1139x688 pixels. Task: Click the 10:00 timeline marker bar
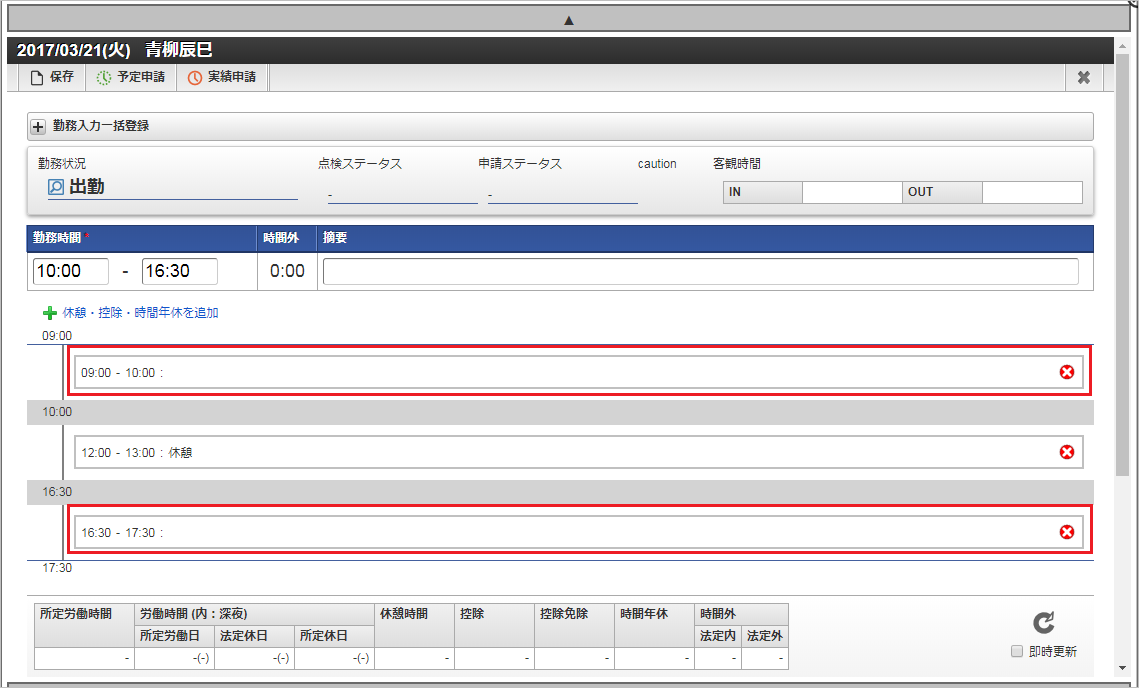[x=560, y=412]
